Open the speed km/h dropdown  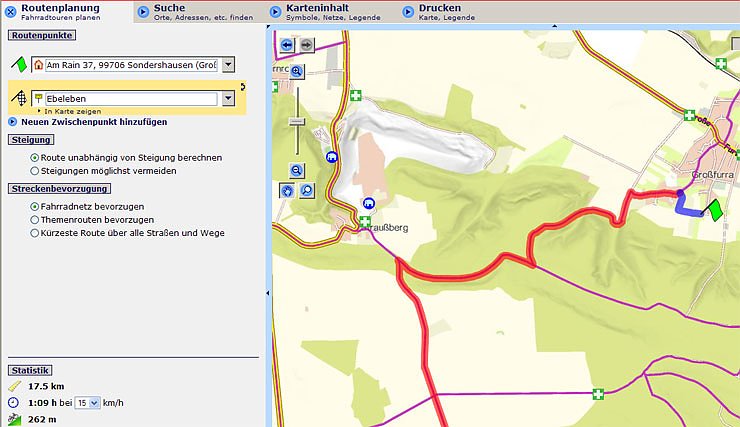coord(95,402)
